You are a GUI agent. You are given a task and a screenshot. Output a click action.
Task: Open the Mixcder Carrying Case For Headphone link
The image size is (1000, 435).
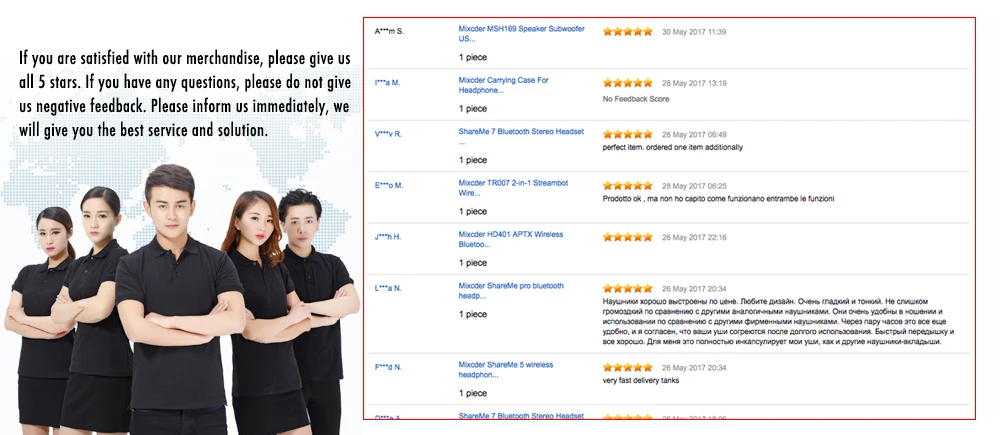tap(503, 85)
